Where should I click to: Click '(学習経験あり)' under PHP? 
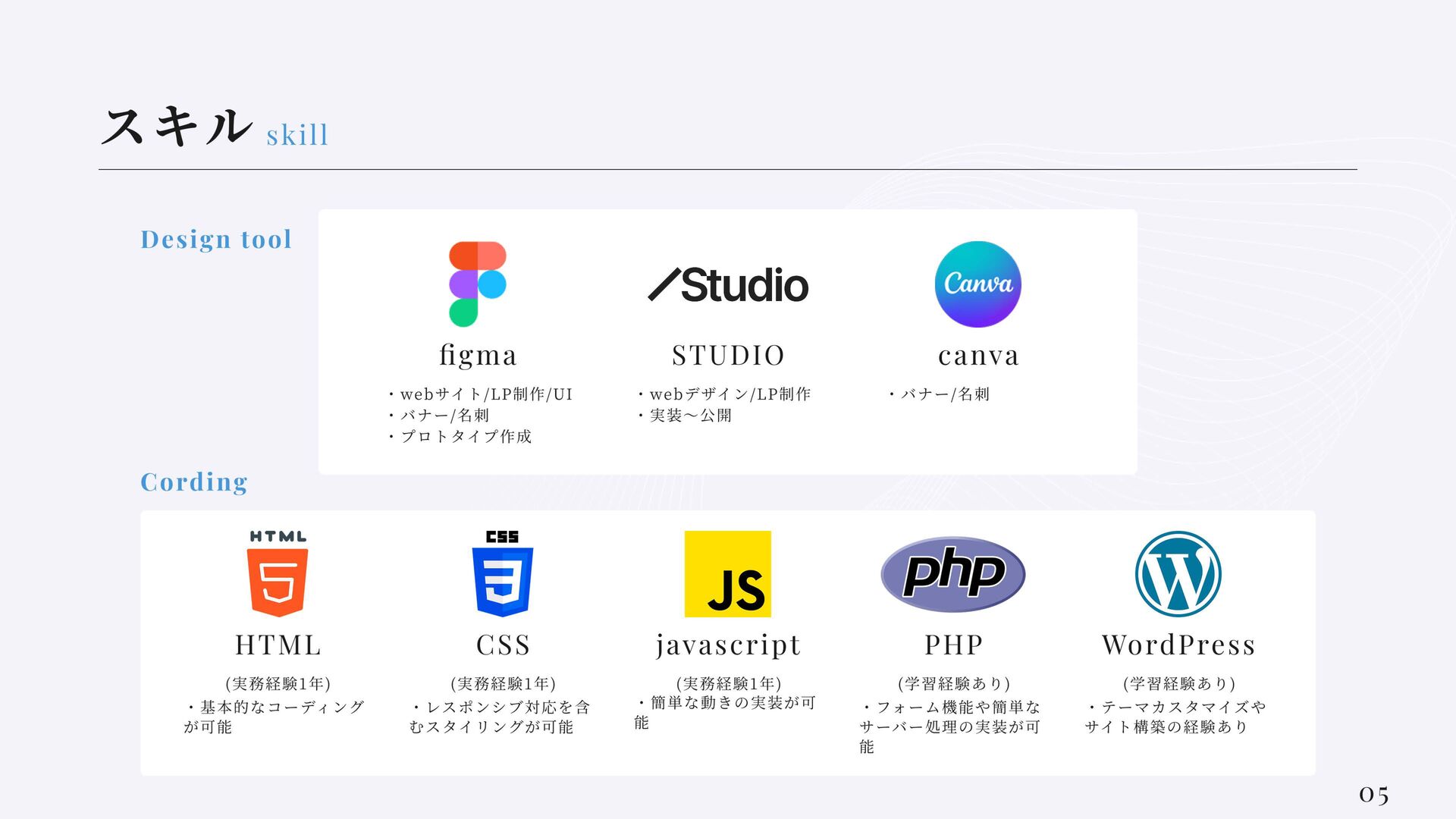point(953,684)
